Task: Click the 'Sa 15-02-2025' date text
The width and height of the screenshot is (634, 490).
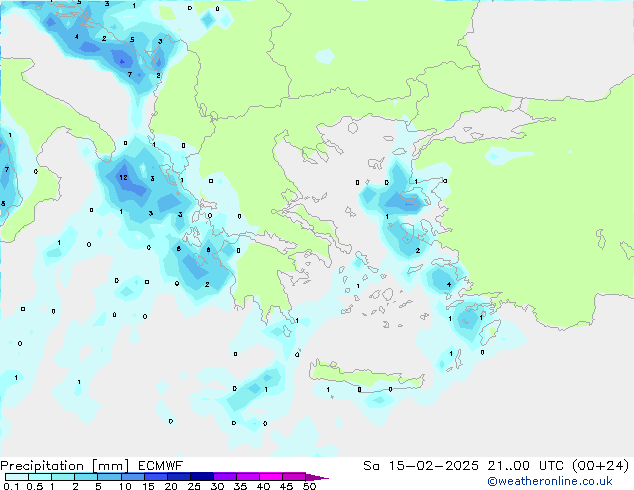Action: 421,466
